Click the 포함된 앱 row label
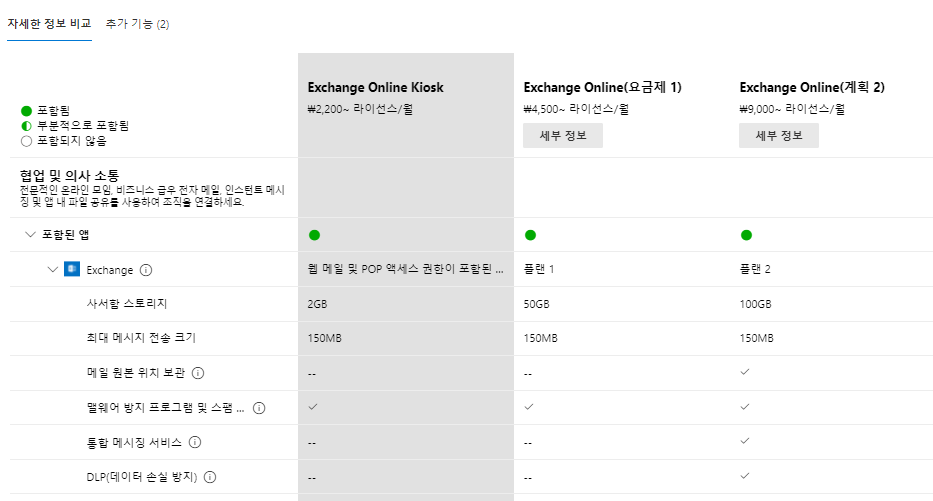933x501 pixels. 65,234
